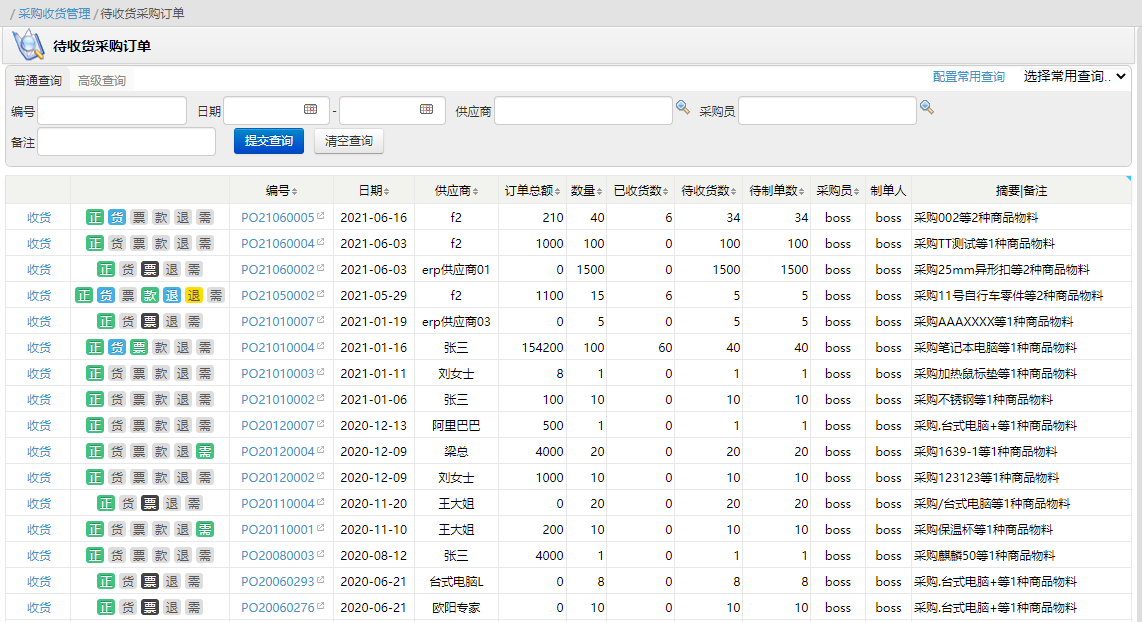Open purchase order PO20060293

[277, 581]
